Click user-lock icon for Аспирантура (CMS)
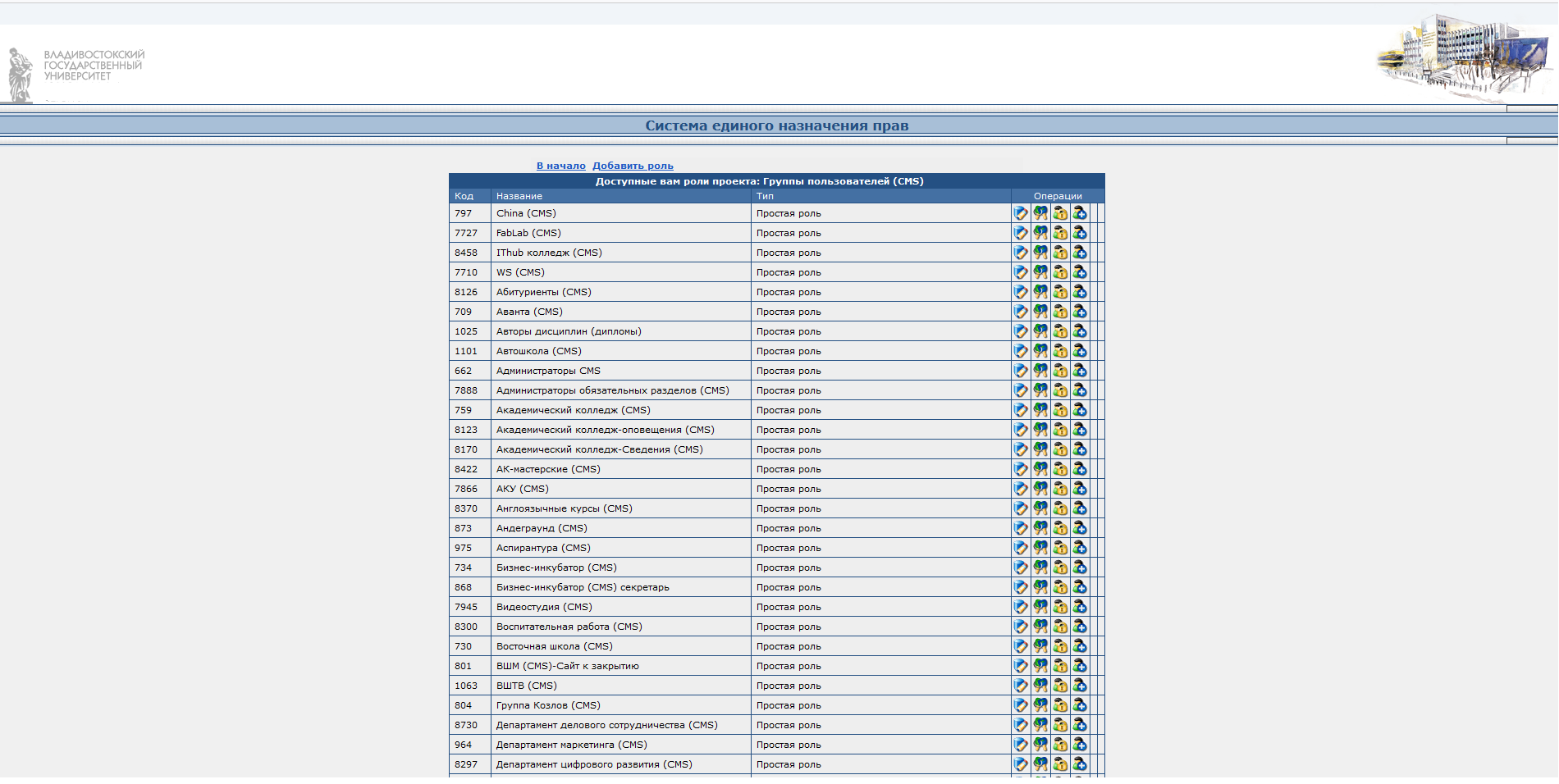Image resolution: width=1559 pixels, height=784 pixels. click(x=1060, y=548)
